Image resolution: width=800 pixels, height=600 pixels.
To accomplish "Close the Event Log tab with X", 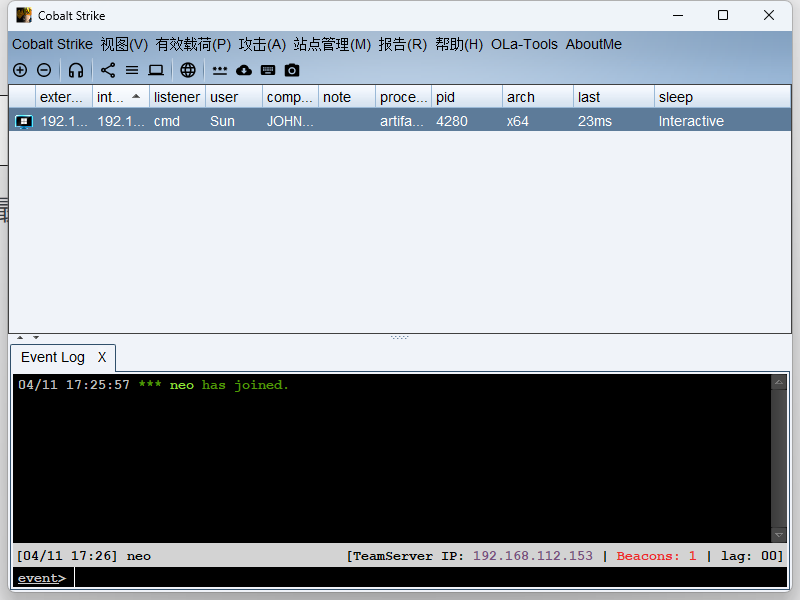I will coord(102,357).
